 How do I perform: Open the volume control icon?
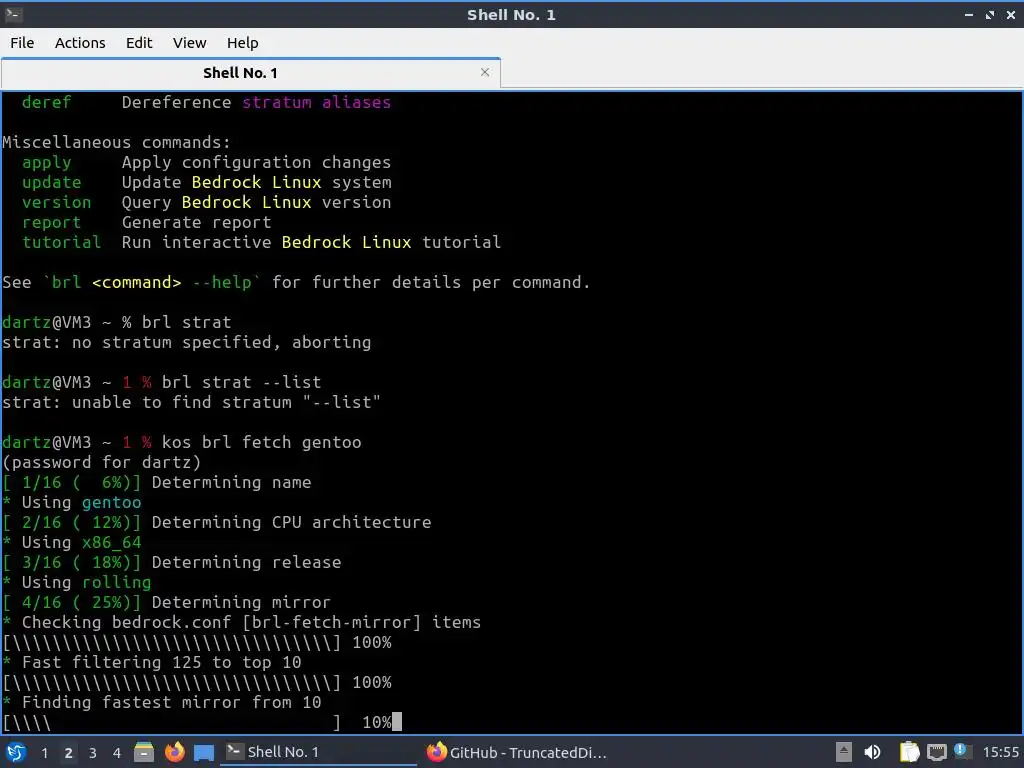(x=872, y=752)
